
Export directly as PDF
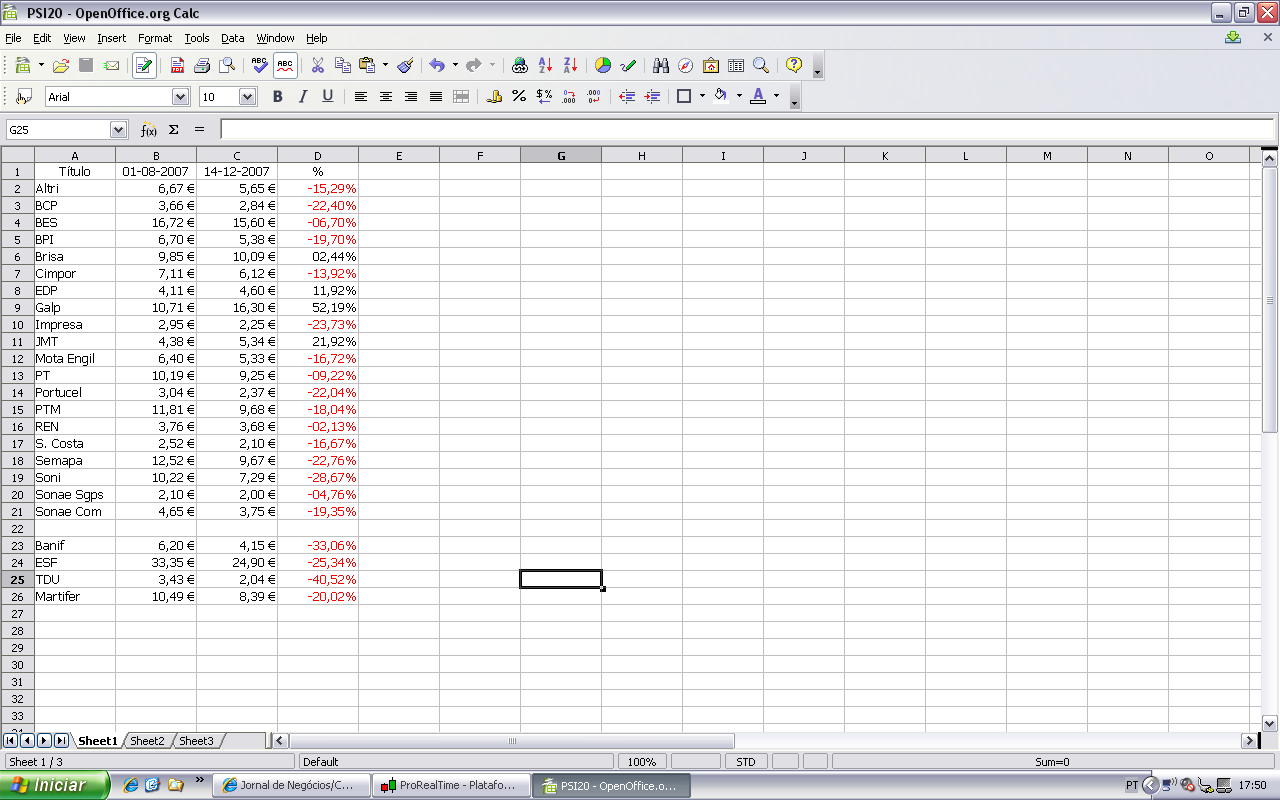[x=177, y=66]
